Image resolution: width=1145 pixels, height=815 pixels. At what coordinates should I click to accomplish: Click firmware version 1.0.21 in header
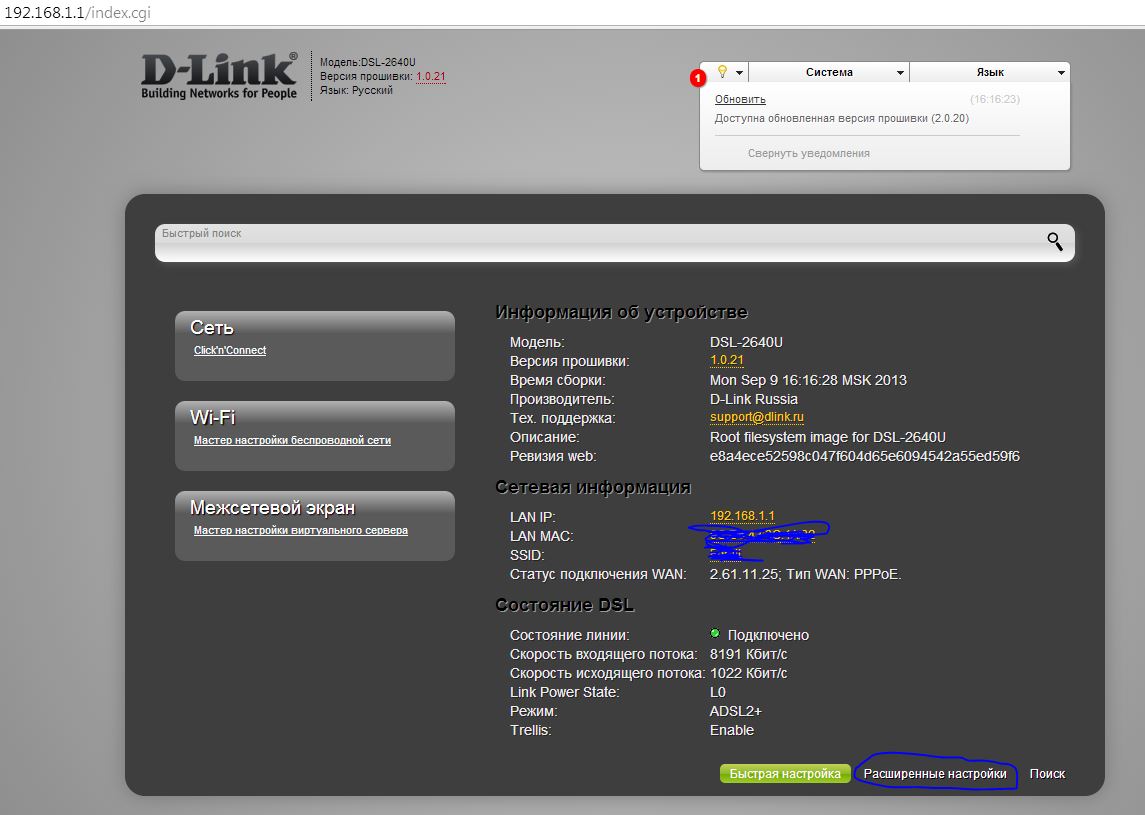coord(431,76)
